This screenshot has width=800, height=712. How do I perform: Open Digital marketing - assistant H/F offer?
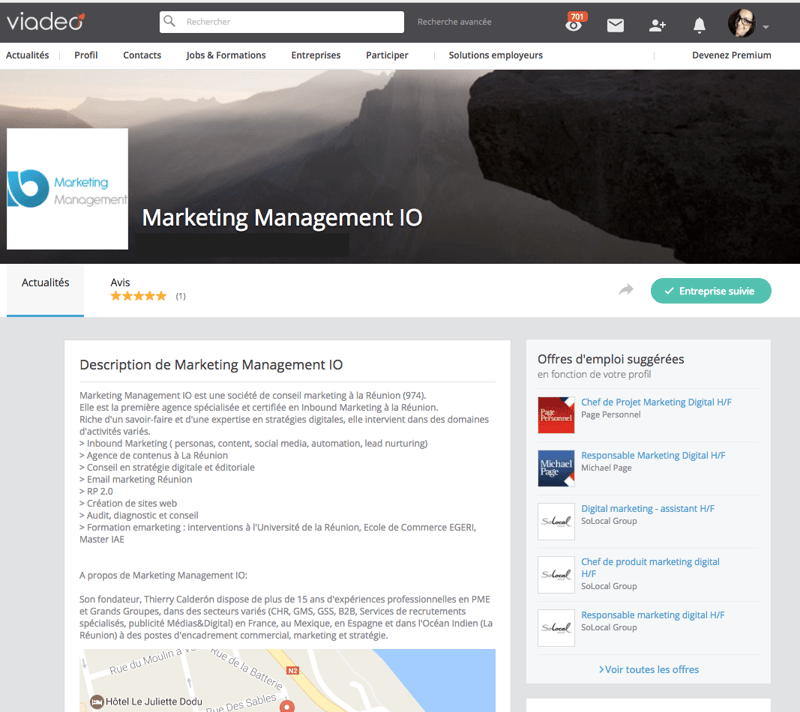(647, 508)
